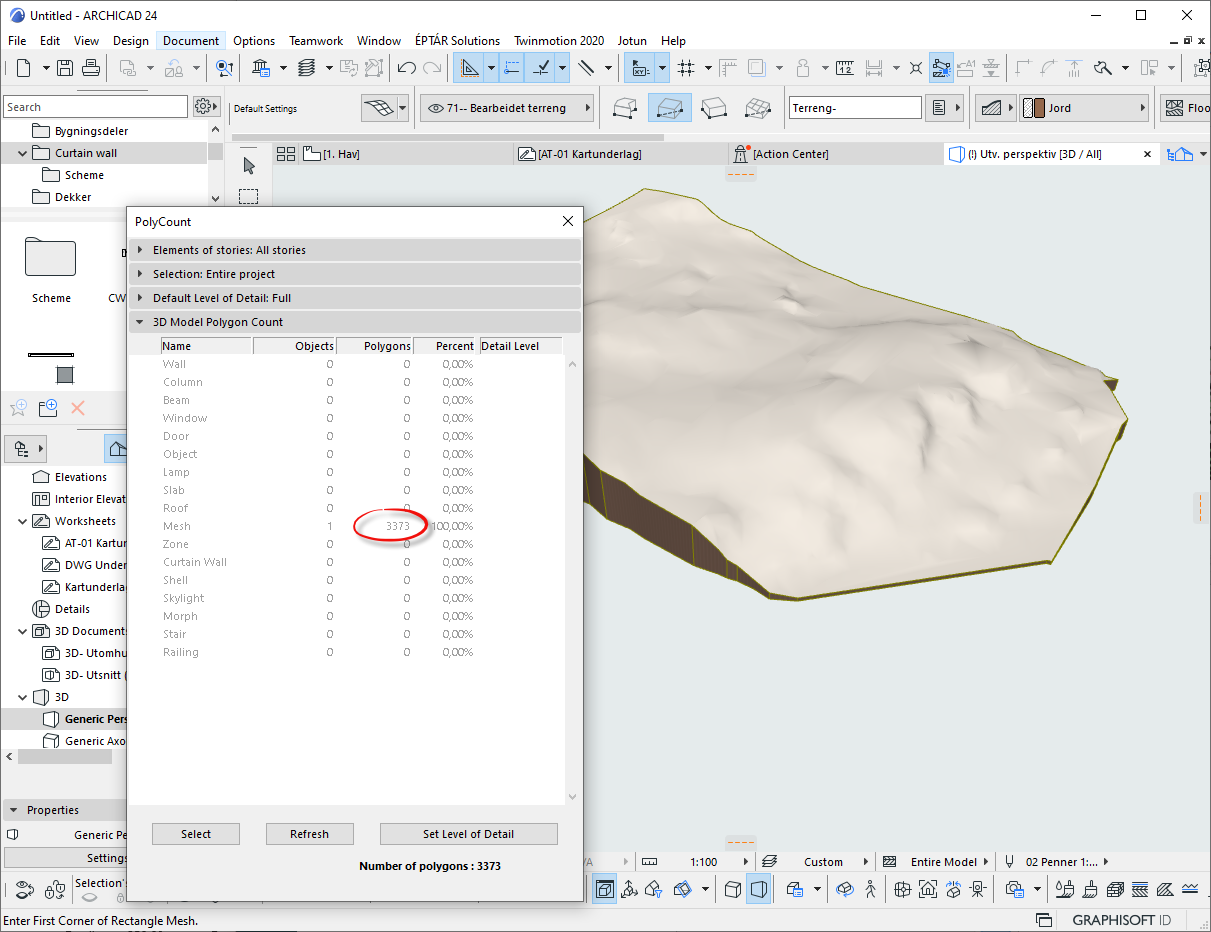Open the Design menu
Viewport: 1211px width, 932px height.
tap(131, 41)
